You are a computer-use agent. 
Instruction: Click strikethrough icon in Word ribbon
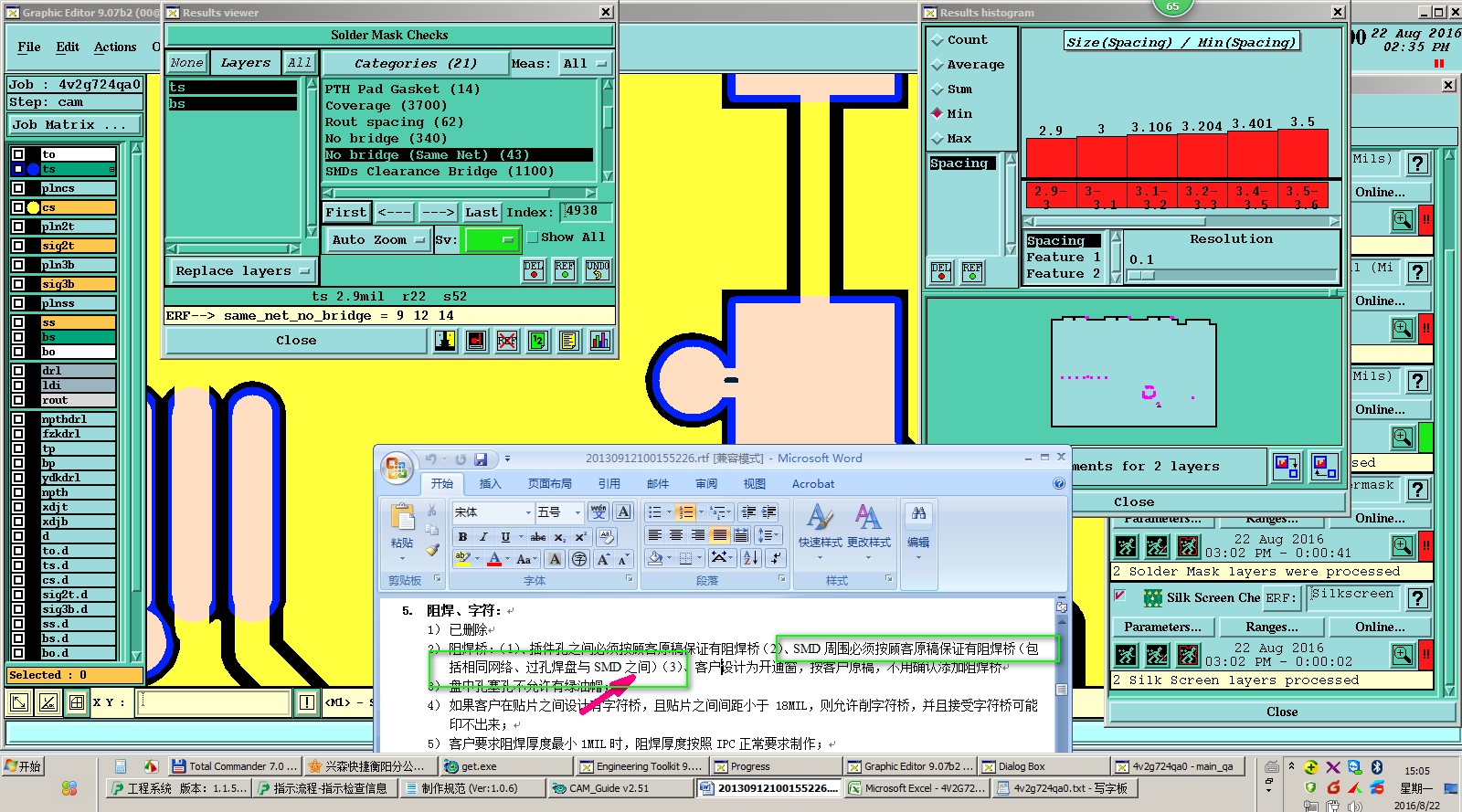[x=539, y=537]
